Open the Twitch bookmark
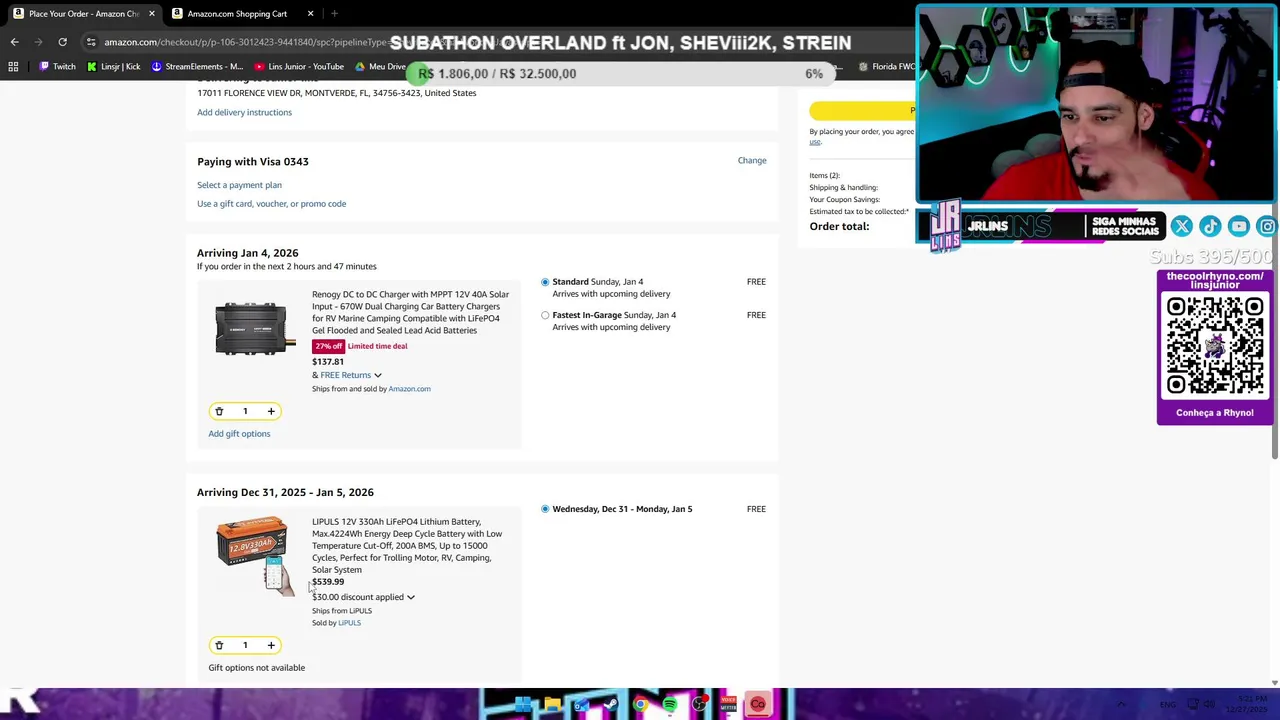Viewport: 1280px width, 720px height. 57,67
